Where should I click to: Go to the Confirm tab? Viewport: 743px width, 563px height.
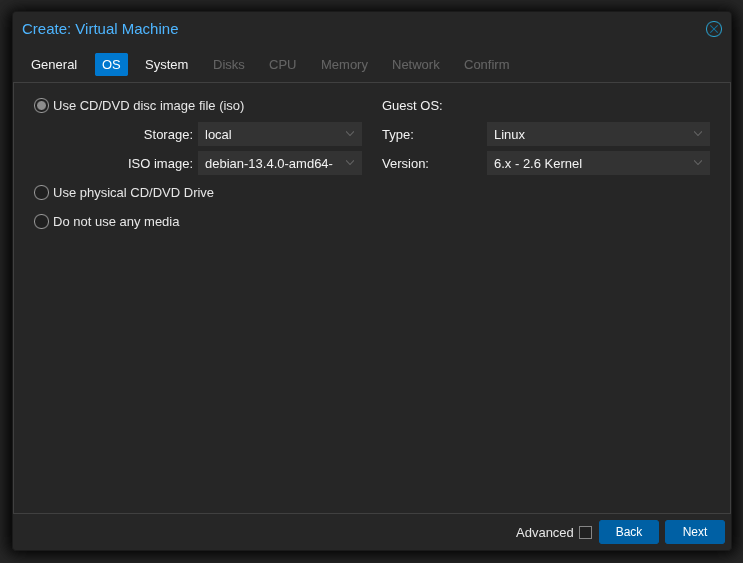pos(486,65)
